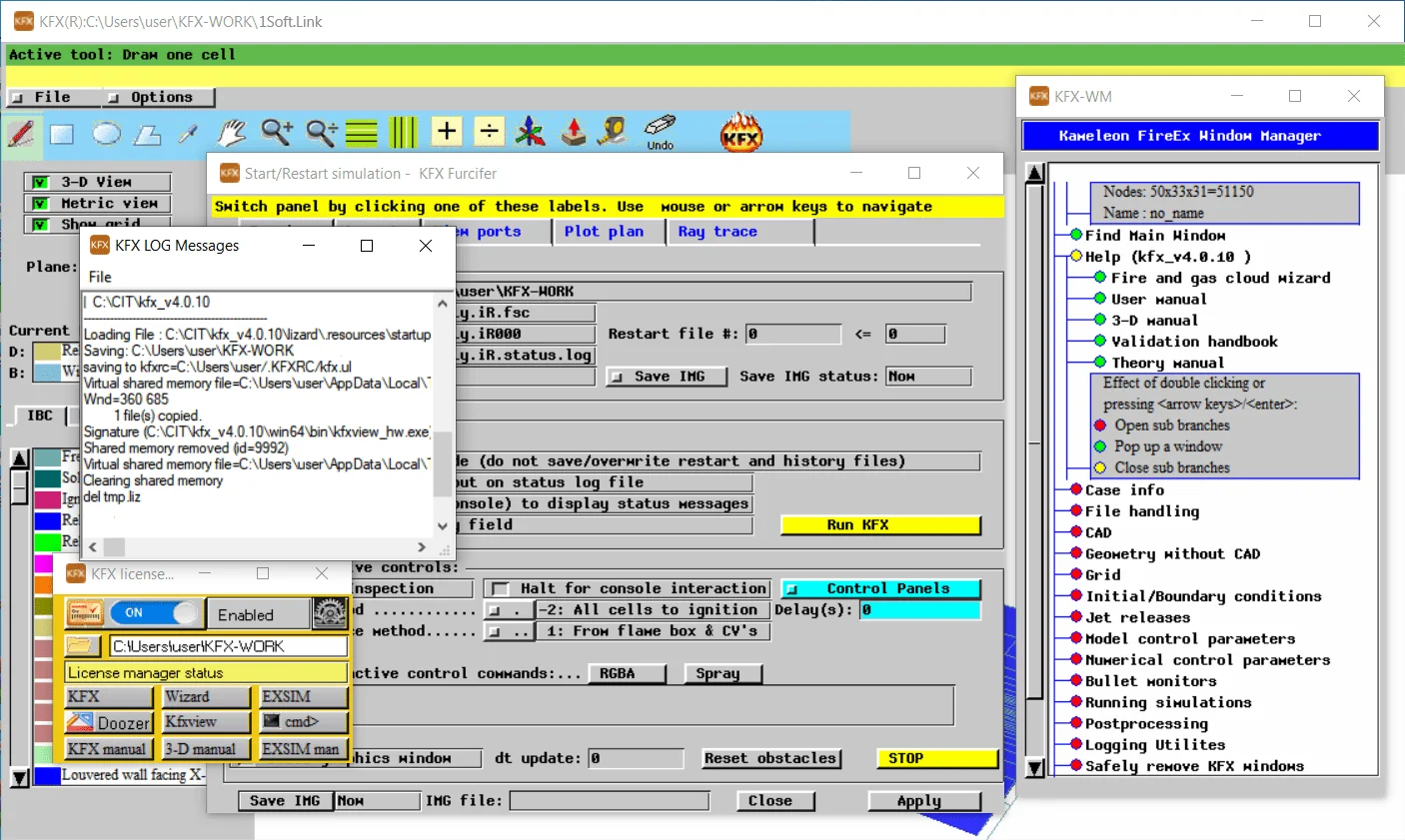Screen dimensions: 1405x840
Task: Select the red pencil draw-one-cell tool
Action: pos(21,134)
